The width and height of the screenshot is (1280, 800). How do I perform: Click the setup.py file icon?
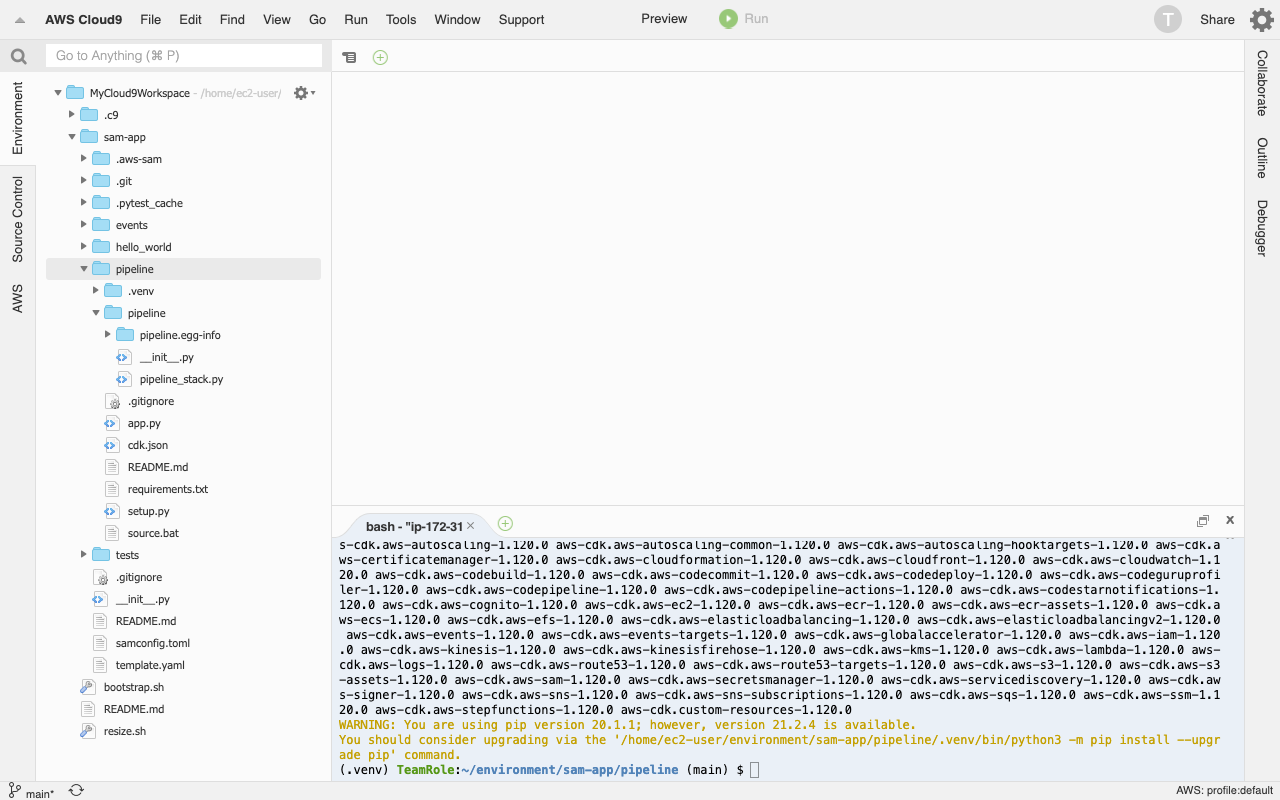111,511
